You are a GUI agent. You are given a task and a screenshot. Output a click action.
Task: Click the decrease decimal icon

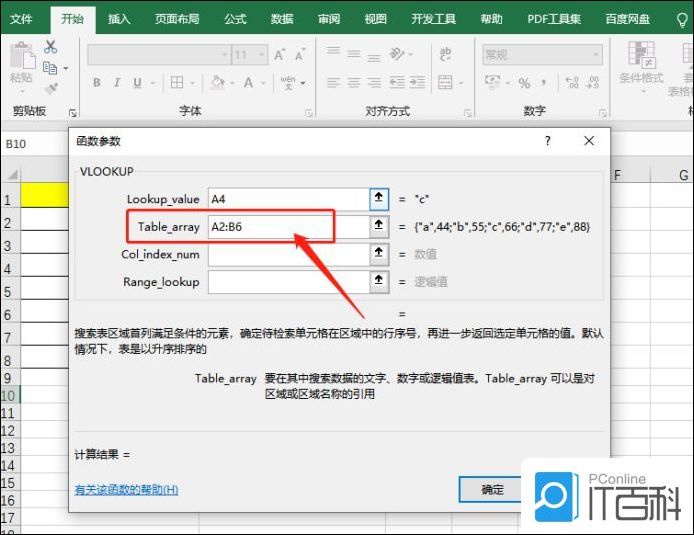[593, 83]
